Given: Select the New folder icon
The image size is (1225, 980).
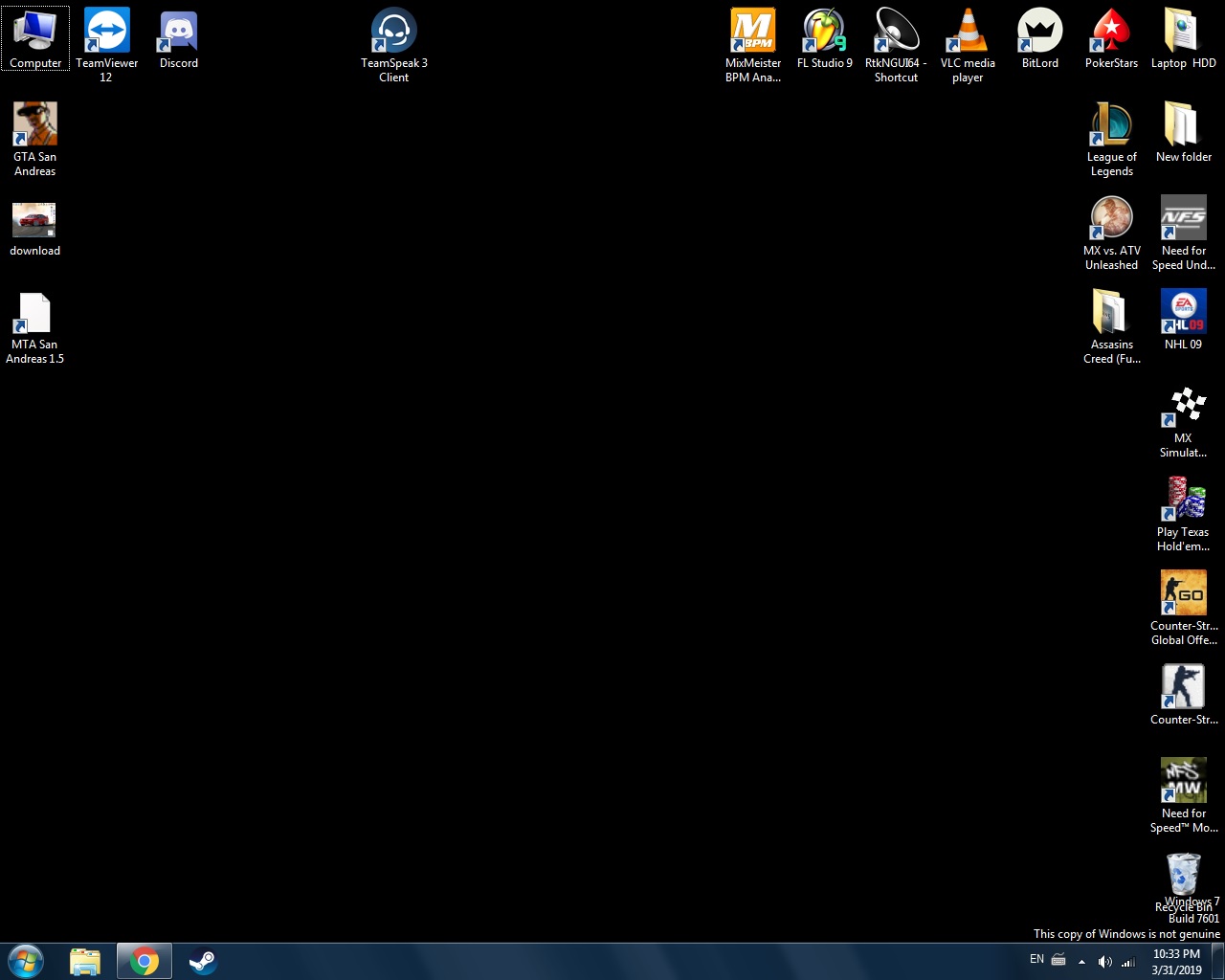Looking at the screenshot, I should click(x=1184, y=132).
